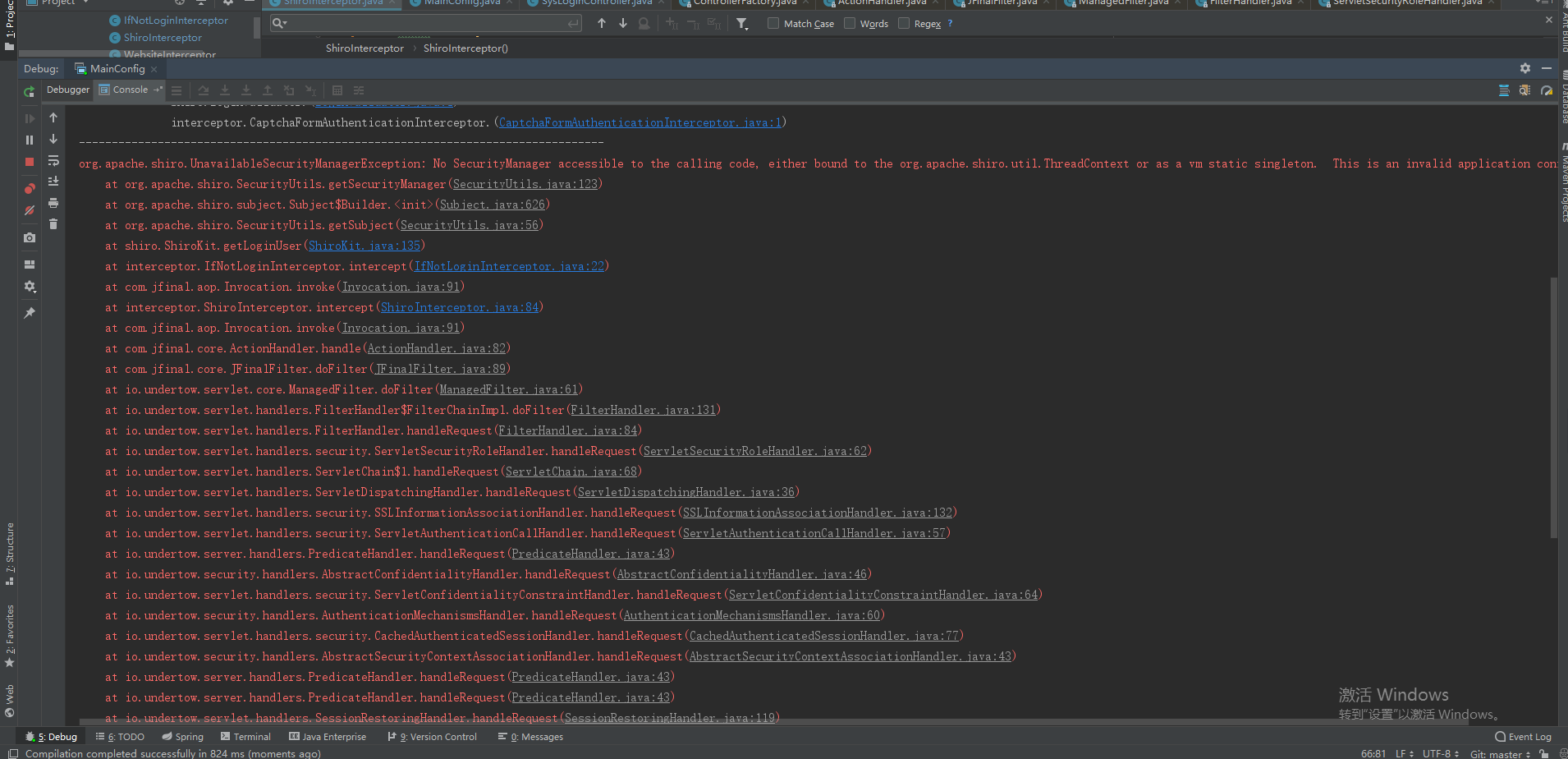Open the Messages tool window
1568x759 pixels.
pyautogui.click(x=530, y=737)
